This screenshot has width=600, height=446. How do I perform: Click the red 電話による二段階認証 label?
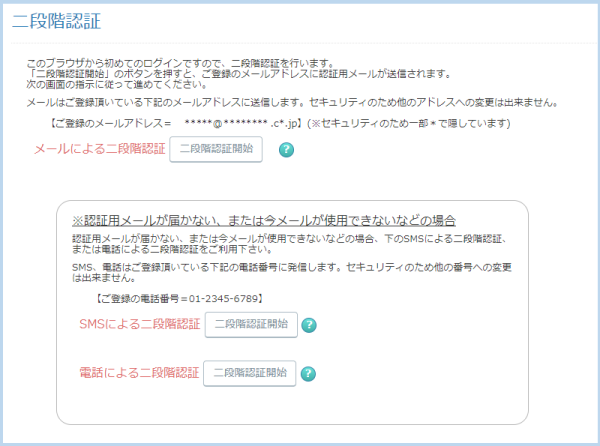tap(139, 373)
